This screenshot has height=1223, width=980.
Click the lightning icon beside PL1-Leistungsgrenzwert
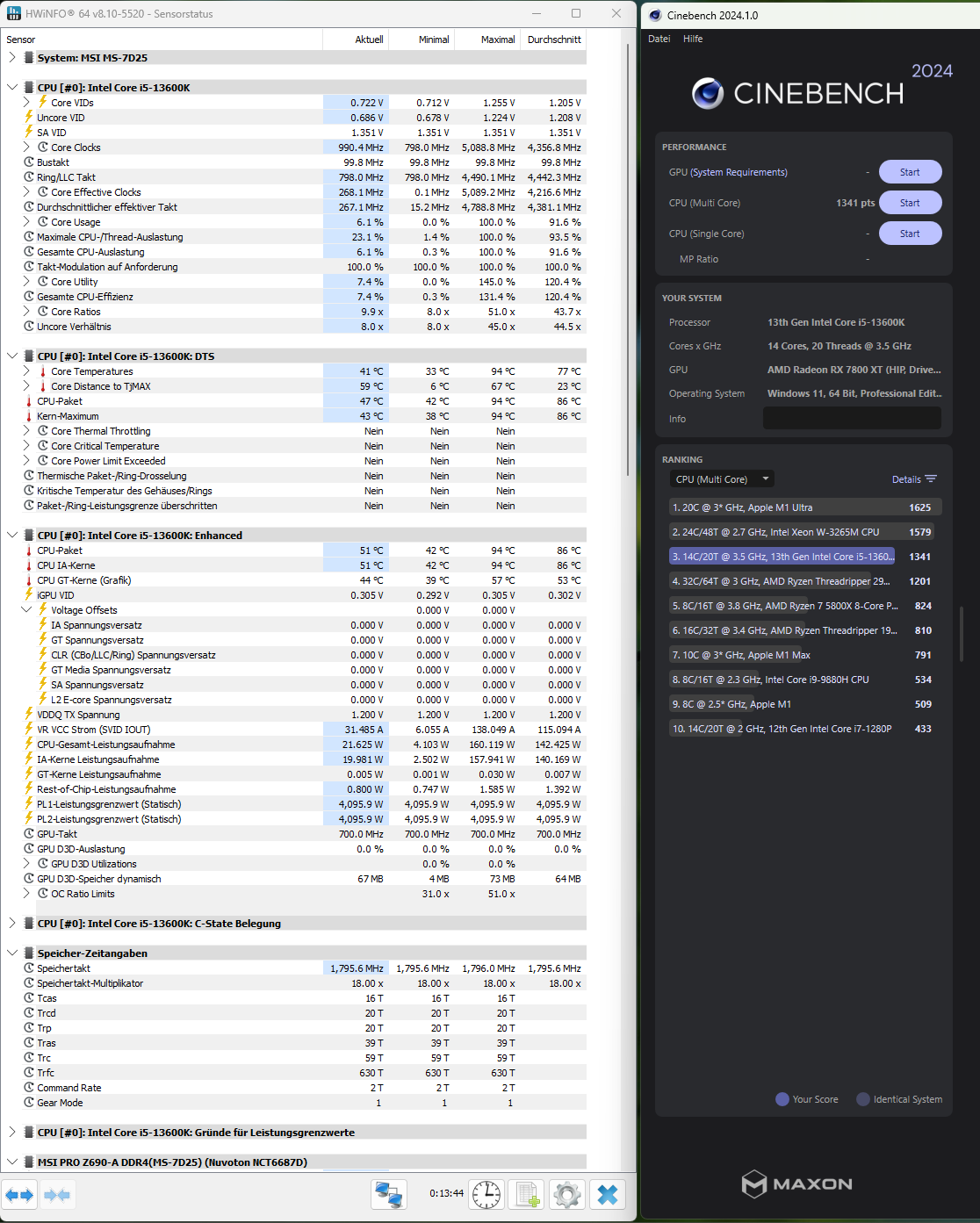[x=29, y=804]
